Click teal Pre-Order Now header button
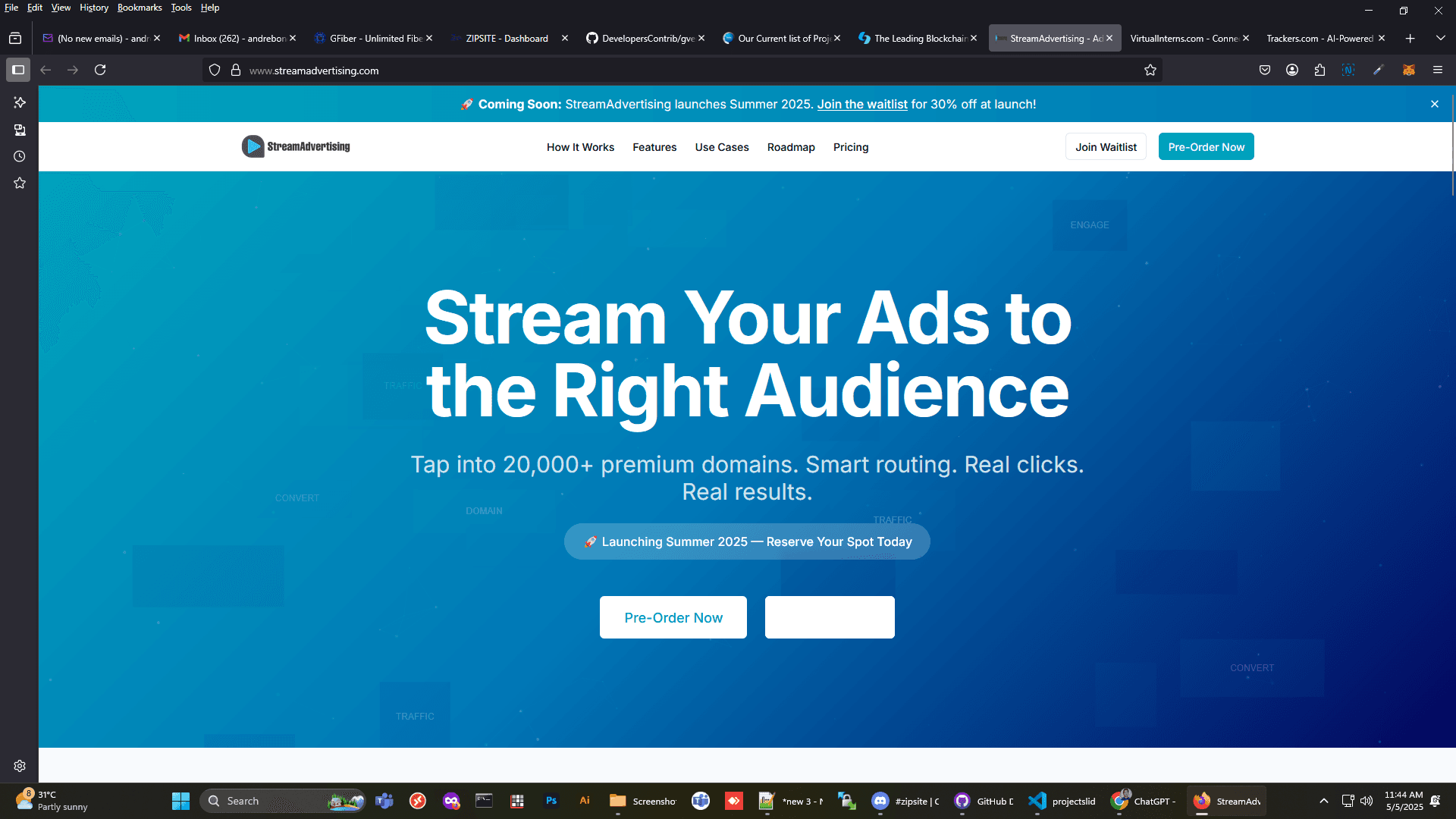Image resolution: width=1456 pixels, height=819 pixels. point(1206,147)
